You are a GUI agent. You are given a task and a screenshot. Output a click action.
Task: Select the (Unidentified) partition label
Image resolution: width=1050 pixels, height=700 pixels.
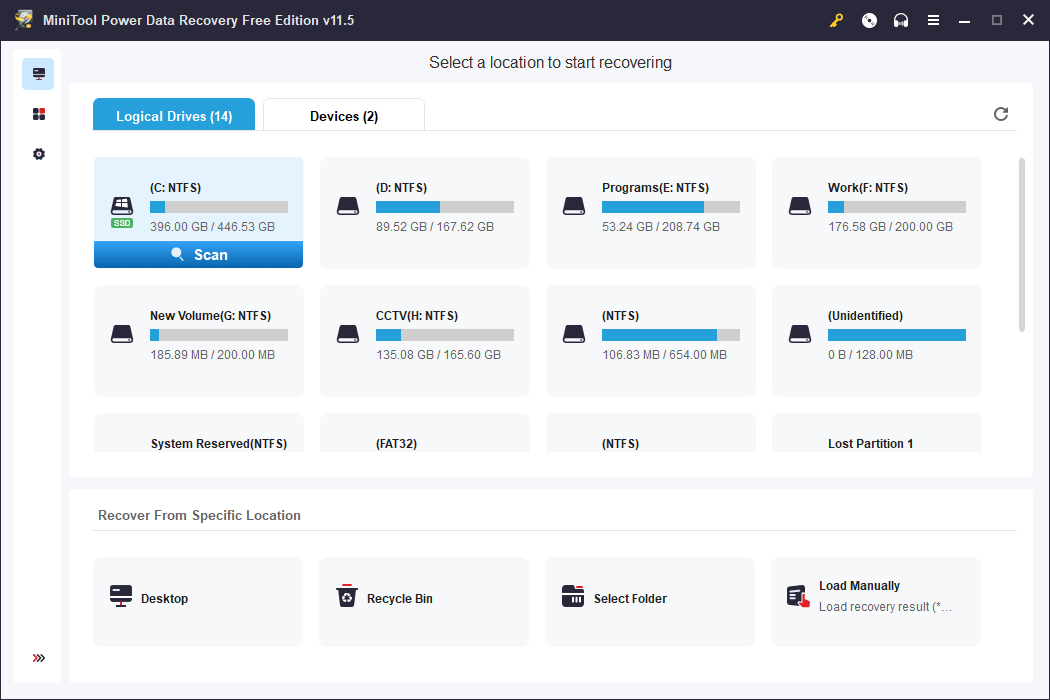865,316
